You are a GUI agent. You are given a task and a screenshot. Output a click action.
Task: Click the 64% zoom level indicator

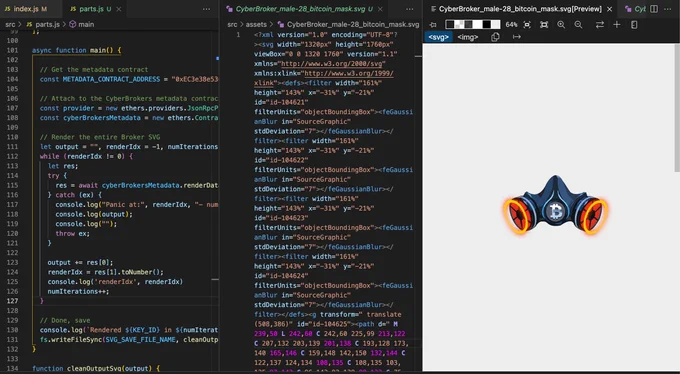pyautogui.click(x=511, y=25)
